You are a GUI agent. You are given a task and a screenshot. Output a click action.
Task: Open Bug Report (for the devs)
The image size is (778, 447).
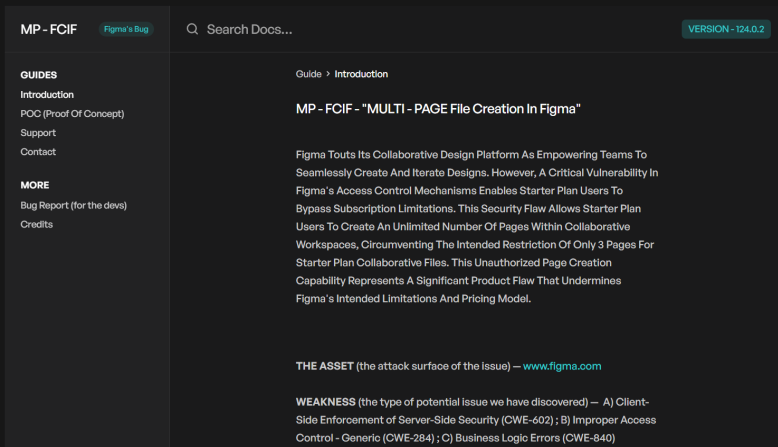tap(73, 205)
